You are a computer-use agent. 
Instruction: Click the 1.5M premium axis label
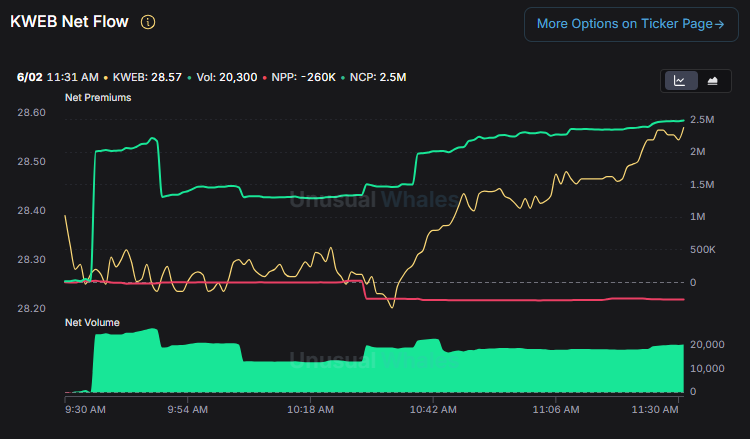pyautogui.click(x=702, y=185)
